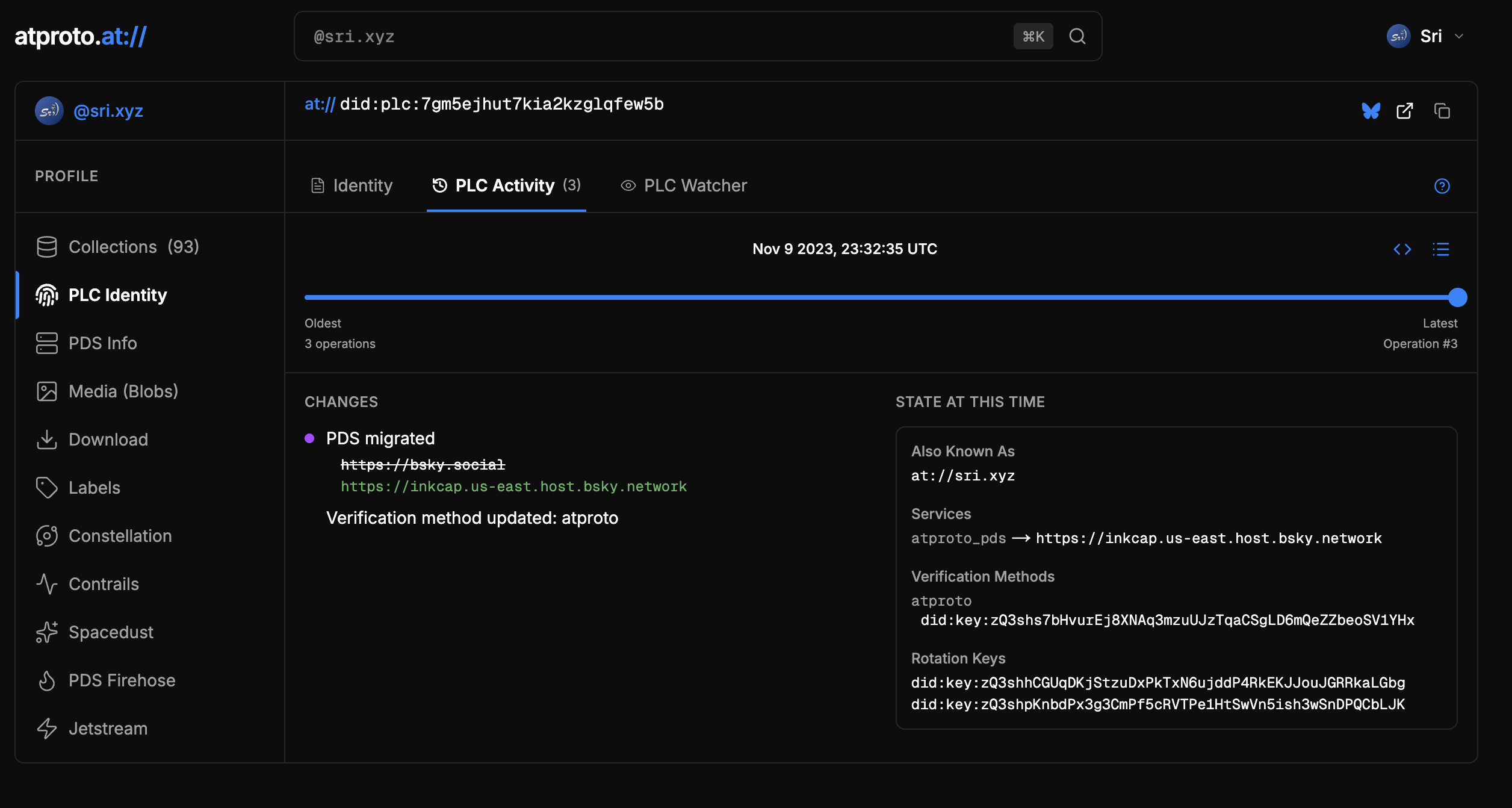Go to atproto.at:// home logo
Image resolution: width=1512 pixels, height=808 pixels.
pos(81,37)
